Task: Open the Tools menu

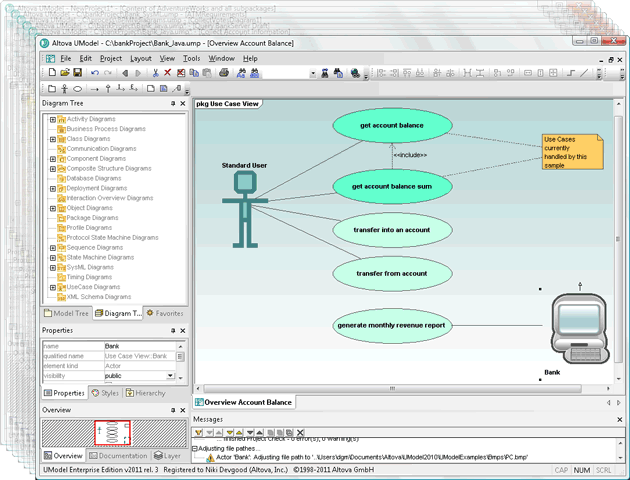Action: click(191, 59)
